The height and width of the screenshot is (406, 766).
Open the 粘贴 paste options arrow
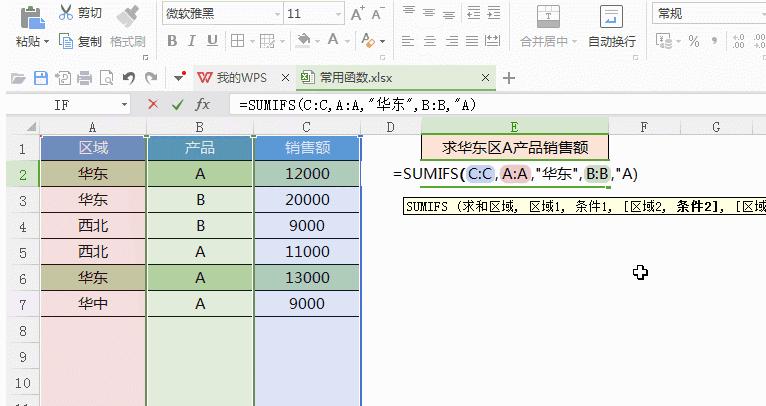coord(46,42)
